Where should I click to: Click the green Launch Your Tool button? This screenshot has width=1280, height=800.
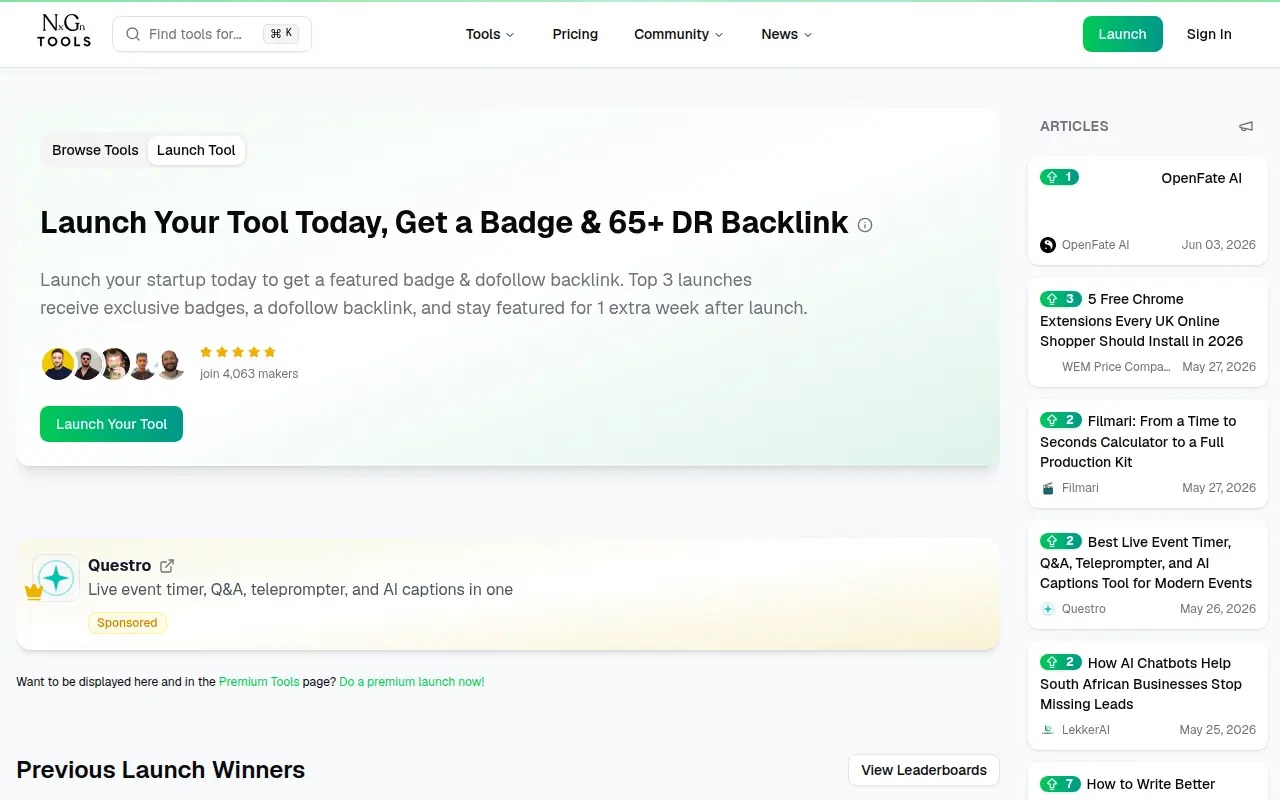pyautogui.click(x=111, y=424)
